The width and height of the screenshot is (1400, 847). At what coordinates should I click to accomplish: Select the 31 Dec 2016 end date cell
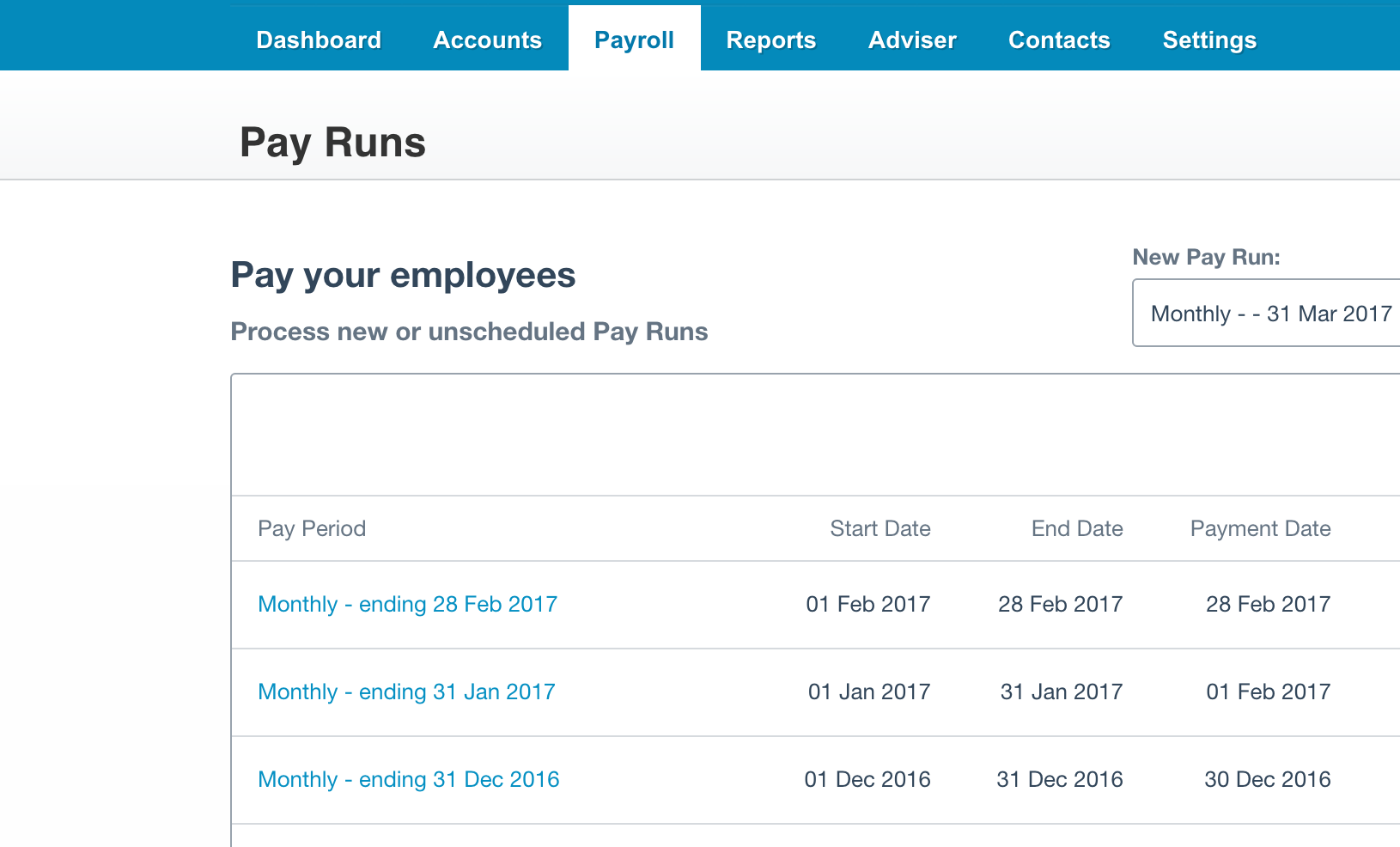(x=1059, y=780)
